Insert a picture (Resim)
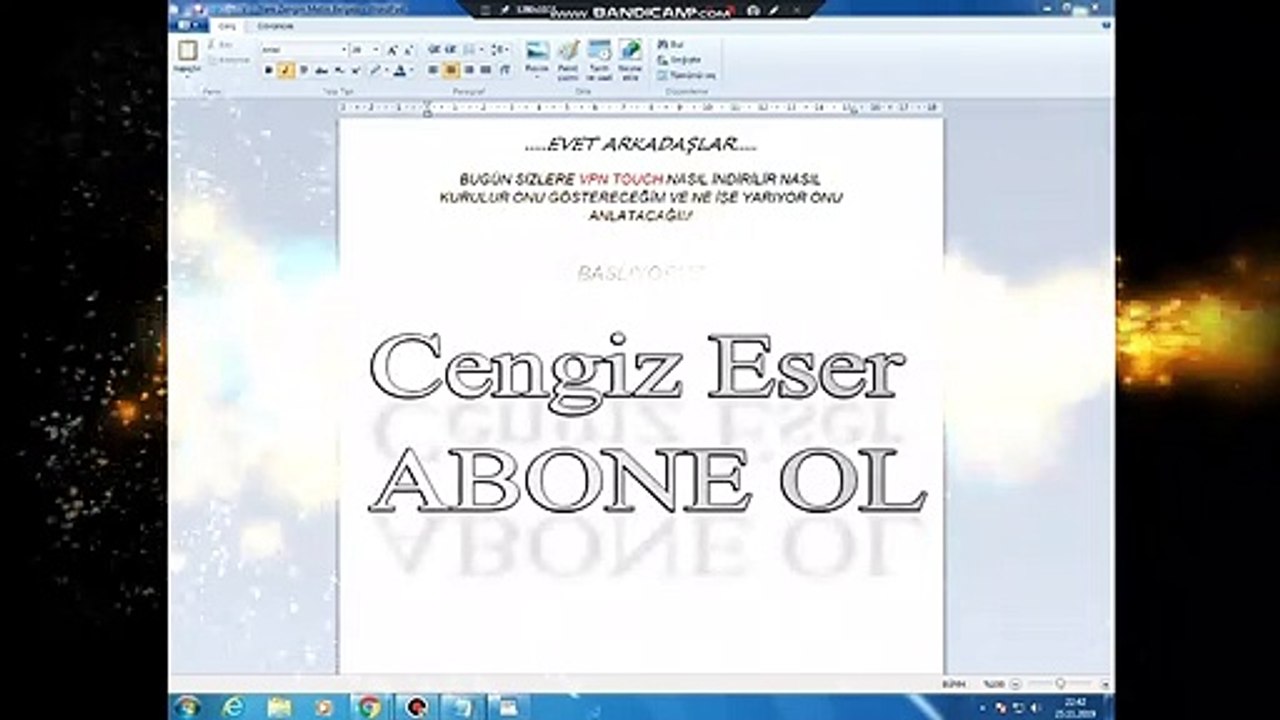 [537, 58]
